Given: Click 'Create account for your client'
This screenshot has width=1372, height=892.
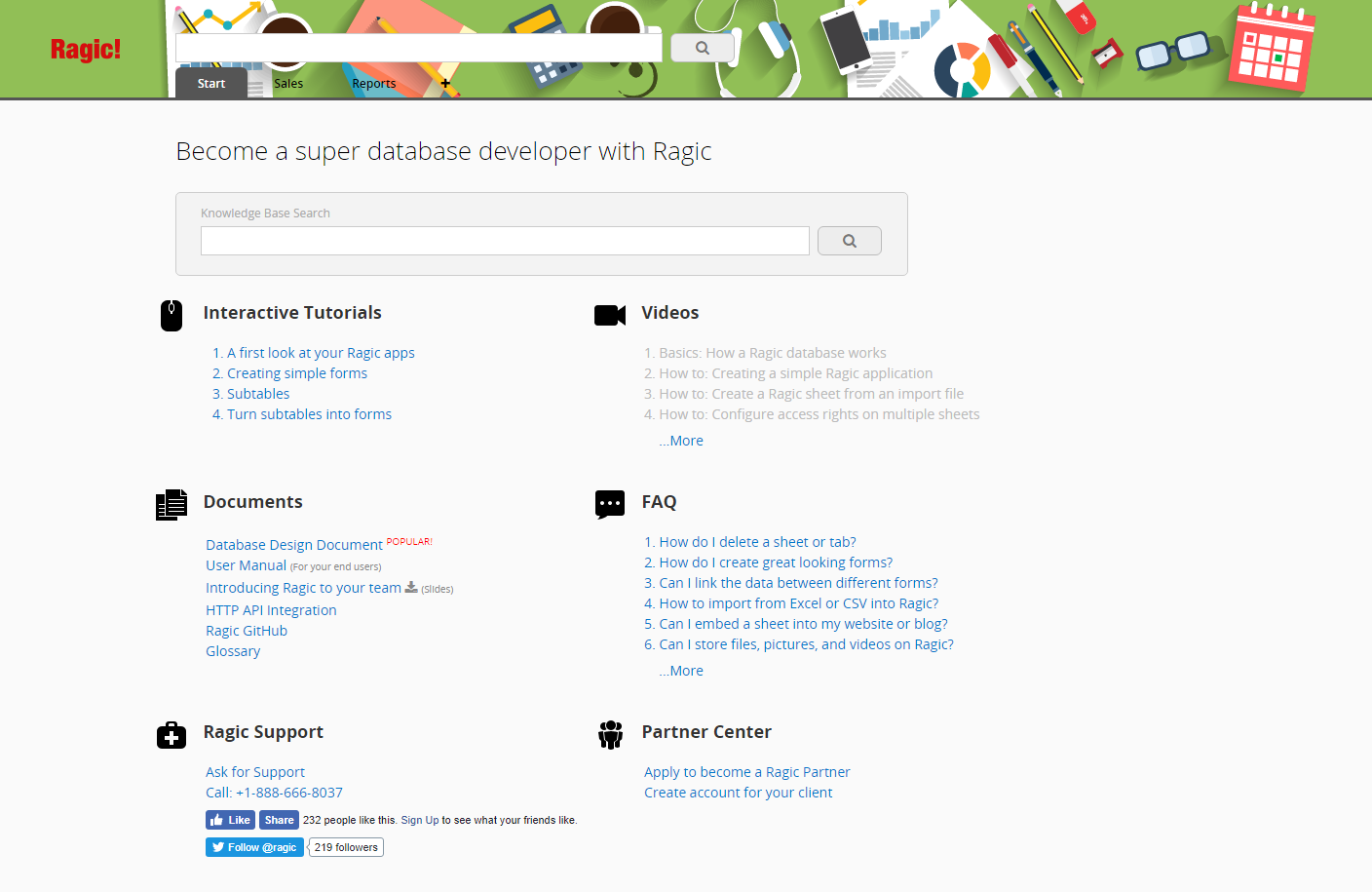Looking at the screenshot, I should tap(739, 793).
